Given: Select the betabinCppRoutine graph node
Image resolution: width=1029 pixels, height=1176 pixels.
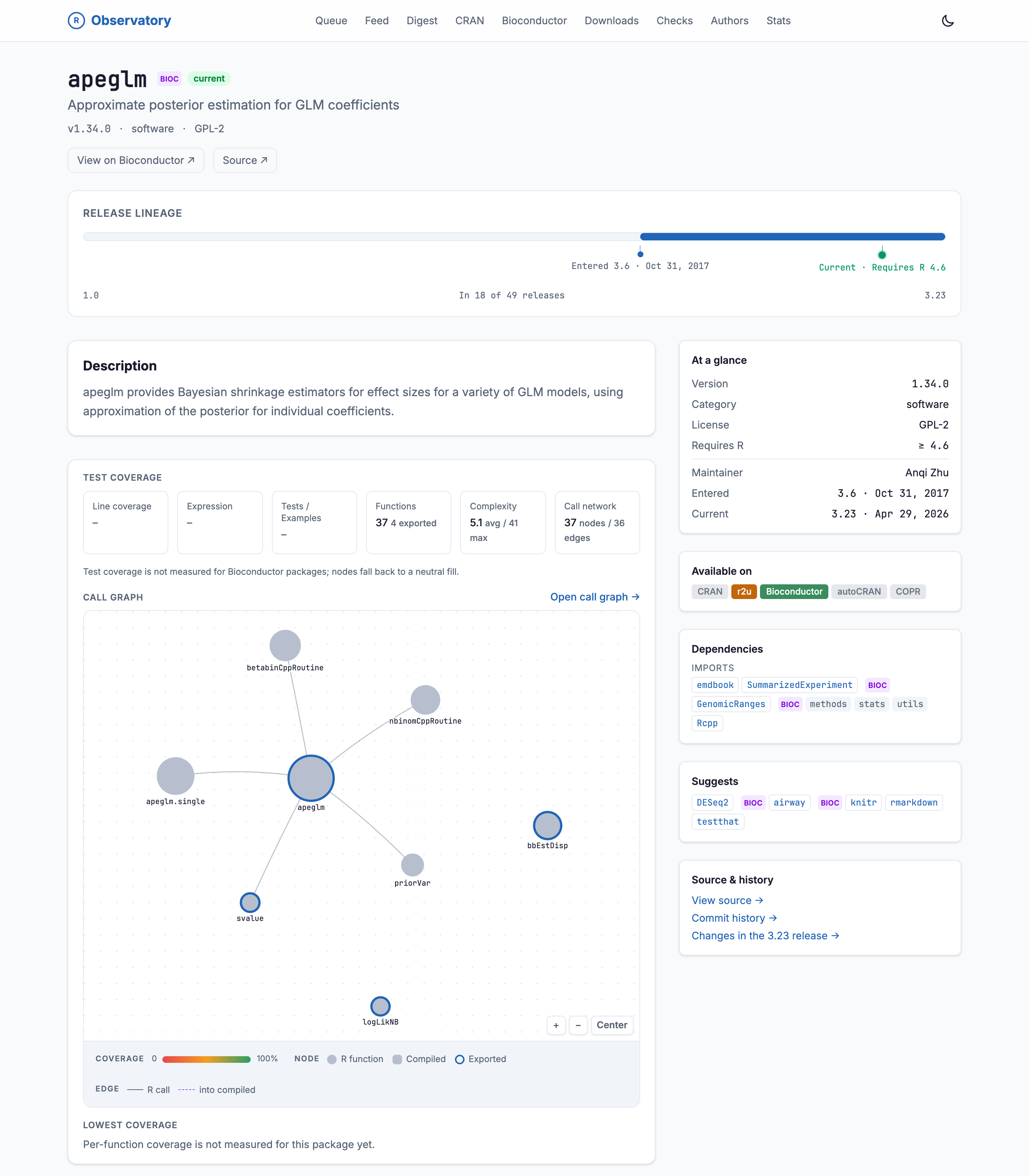Looking at the screenshot, I should pos(286,645).
